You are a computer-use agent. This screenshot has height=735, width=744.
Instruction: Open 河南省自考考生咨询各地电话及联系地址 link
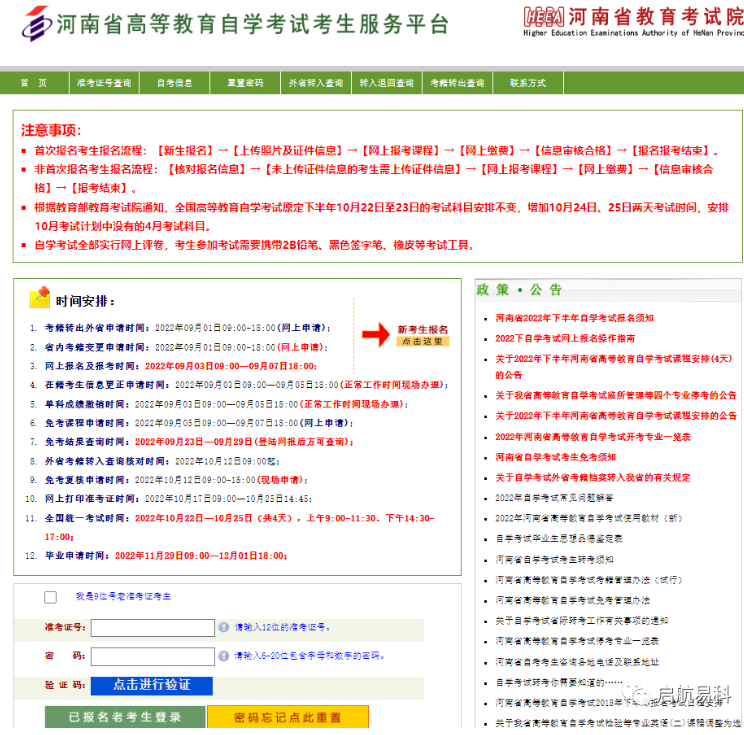[577, 662]
